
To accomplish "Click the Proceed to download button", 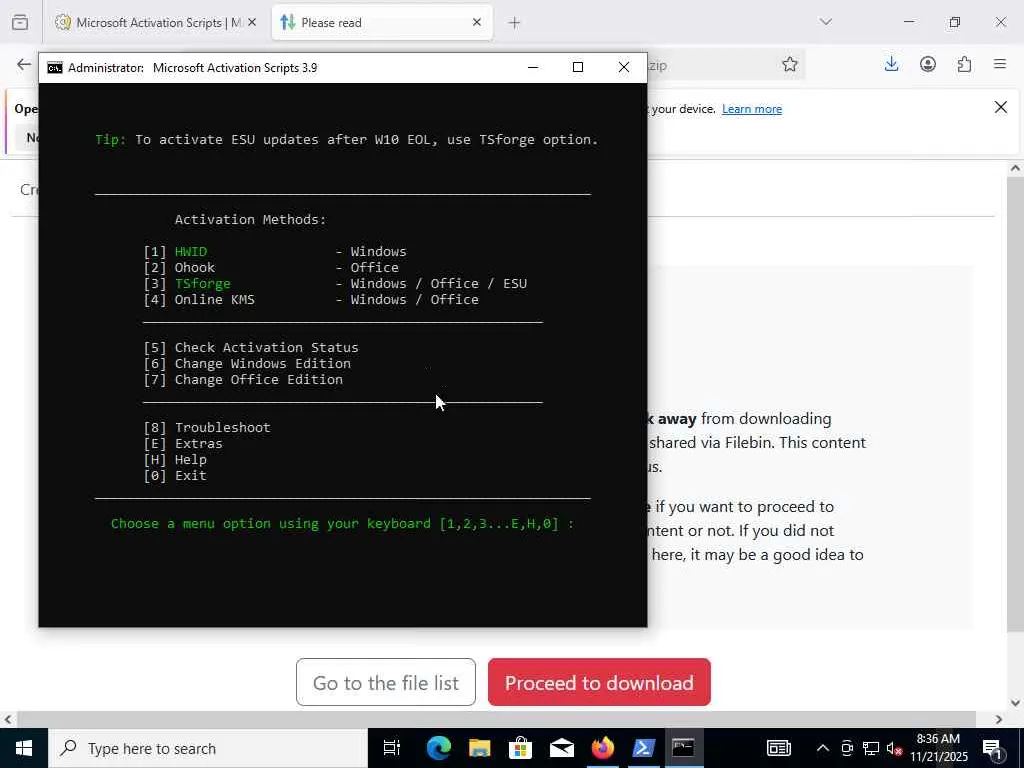I will pyautogui.click(x=599, y=682).
